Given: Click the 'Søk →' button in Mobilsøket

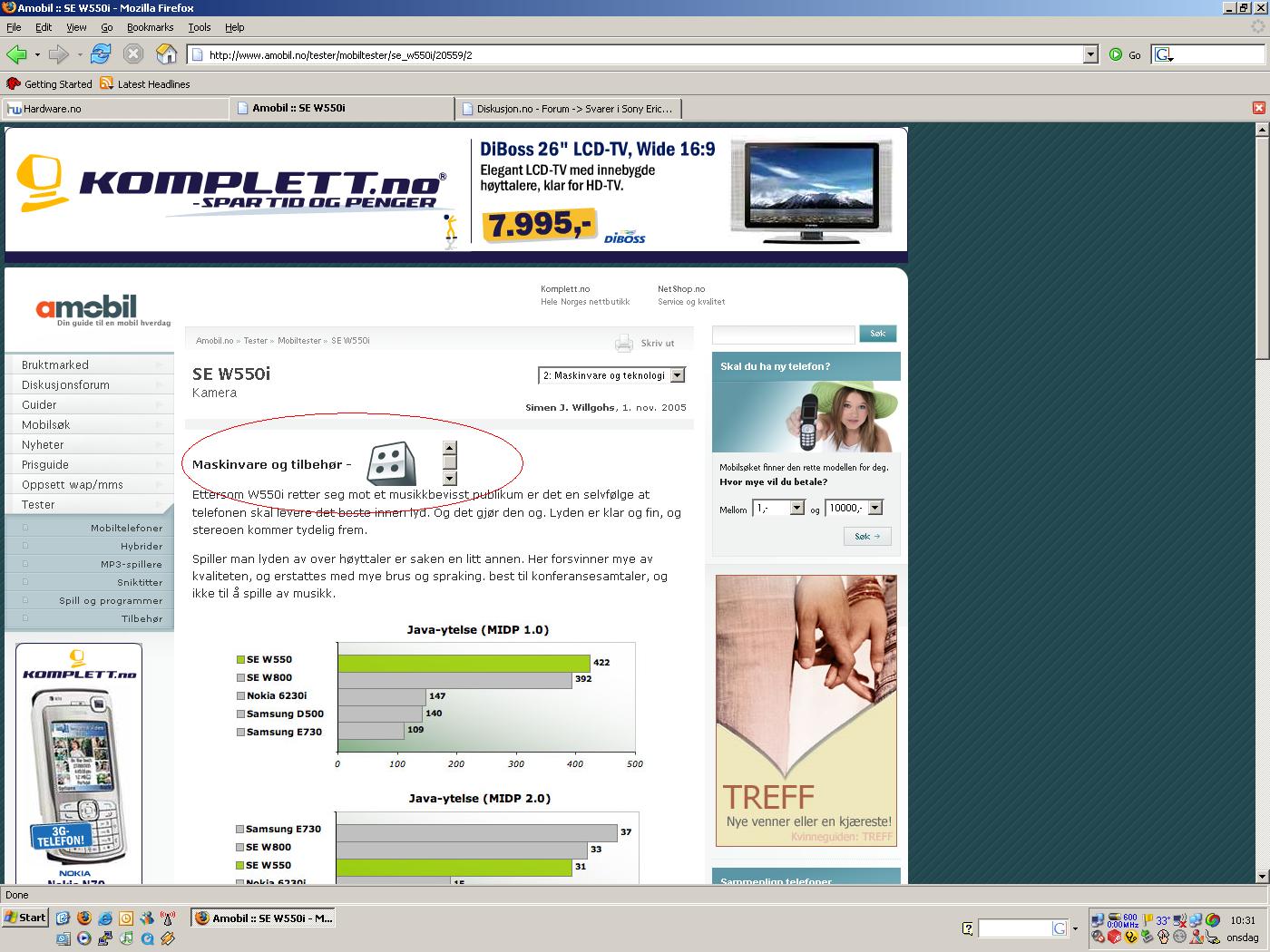Looking at the screenshot, I should tap(867, 536).
